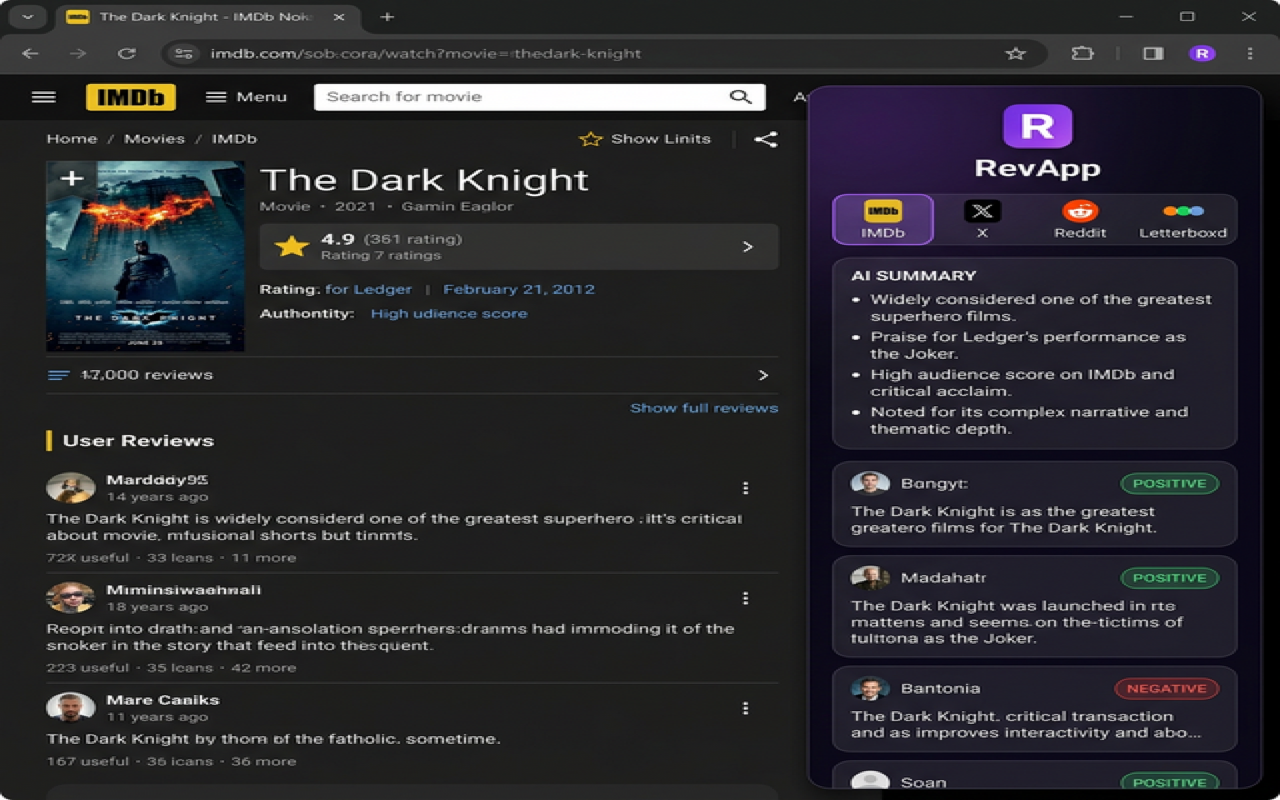Click the reviews list icon beside 17,000 reviews
The width and height of the screenshot is (1280, 800).
(59, 375)
